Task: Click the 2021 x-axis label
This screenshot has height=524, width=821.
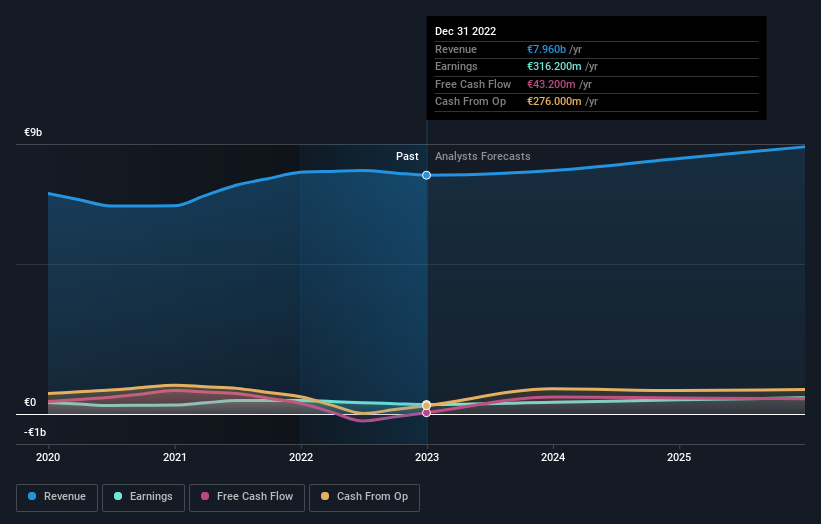Action: pyautogui.click(x=174, y=457)
